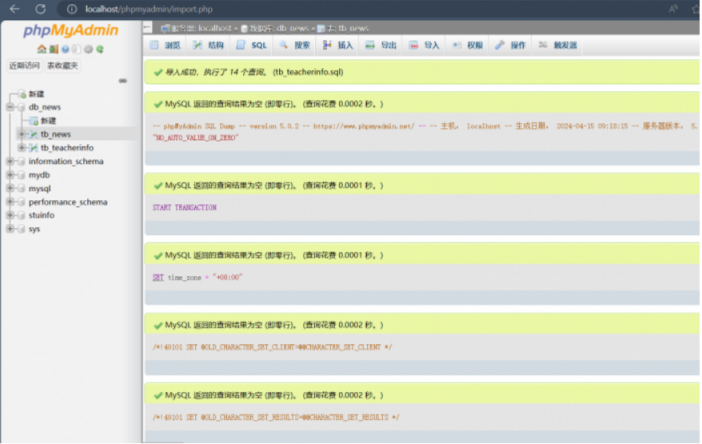
Task: Select information_schema database name
Action: 66,162
